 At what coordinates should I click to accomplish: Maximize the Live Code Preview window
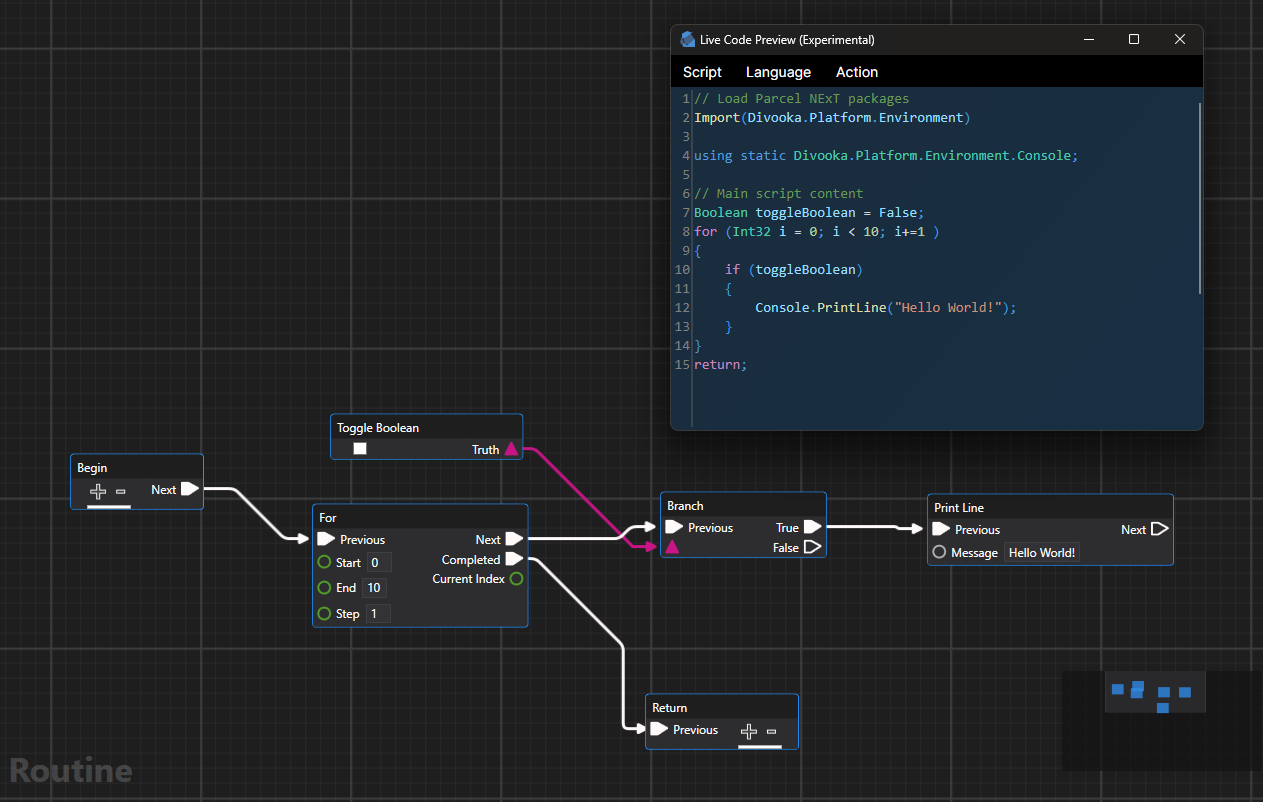(1134, 40)
